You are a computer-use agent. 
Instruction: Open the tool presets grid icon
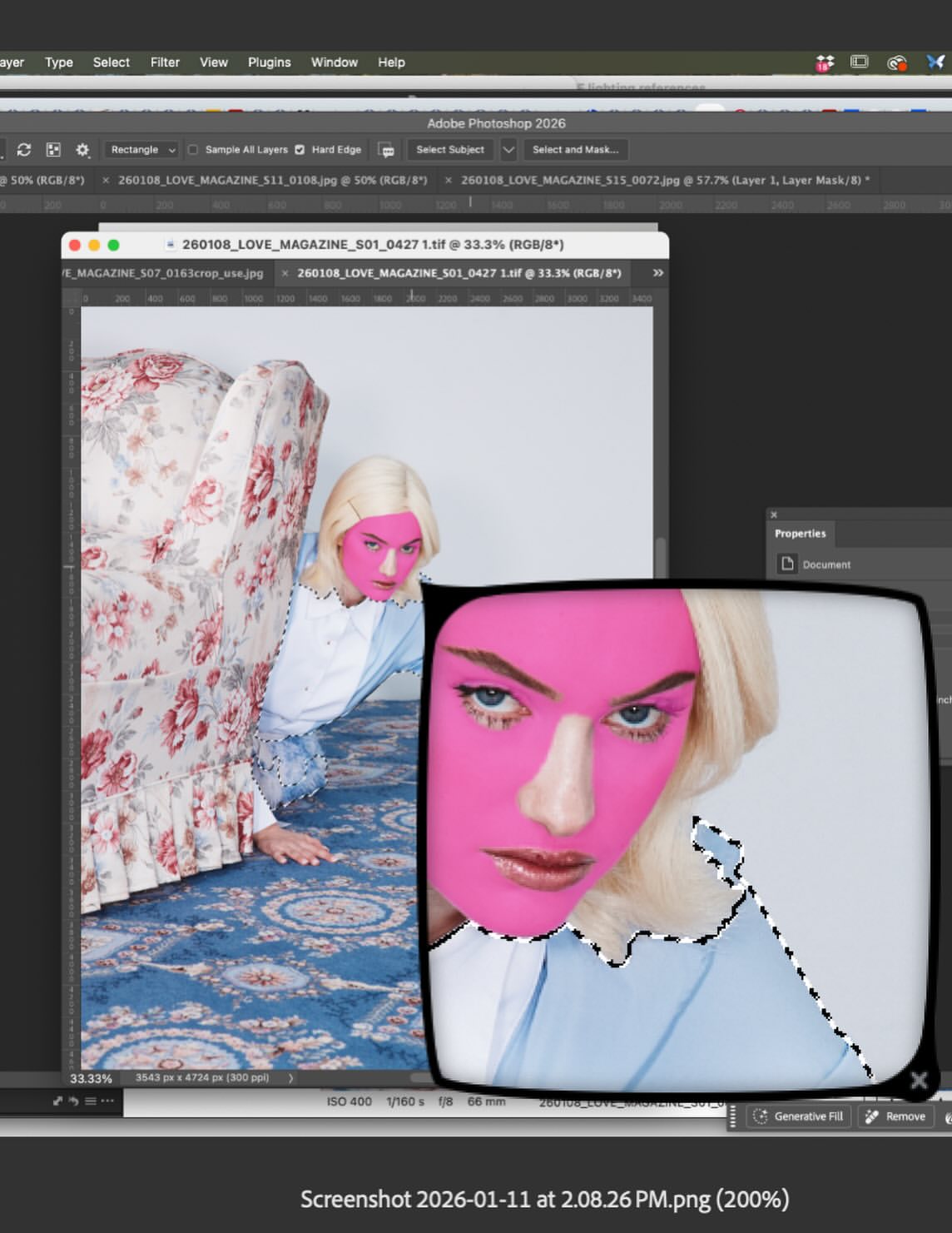coord(53,150)
